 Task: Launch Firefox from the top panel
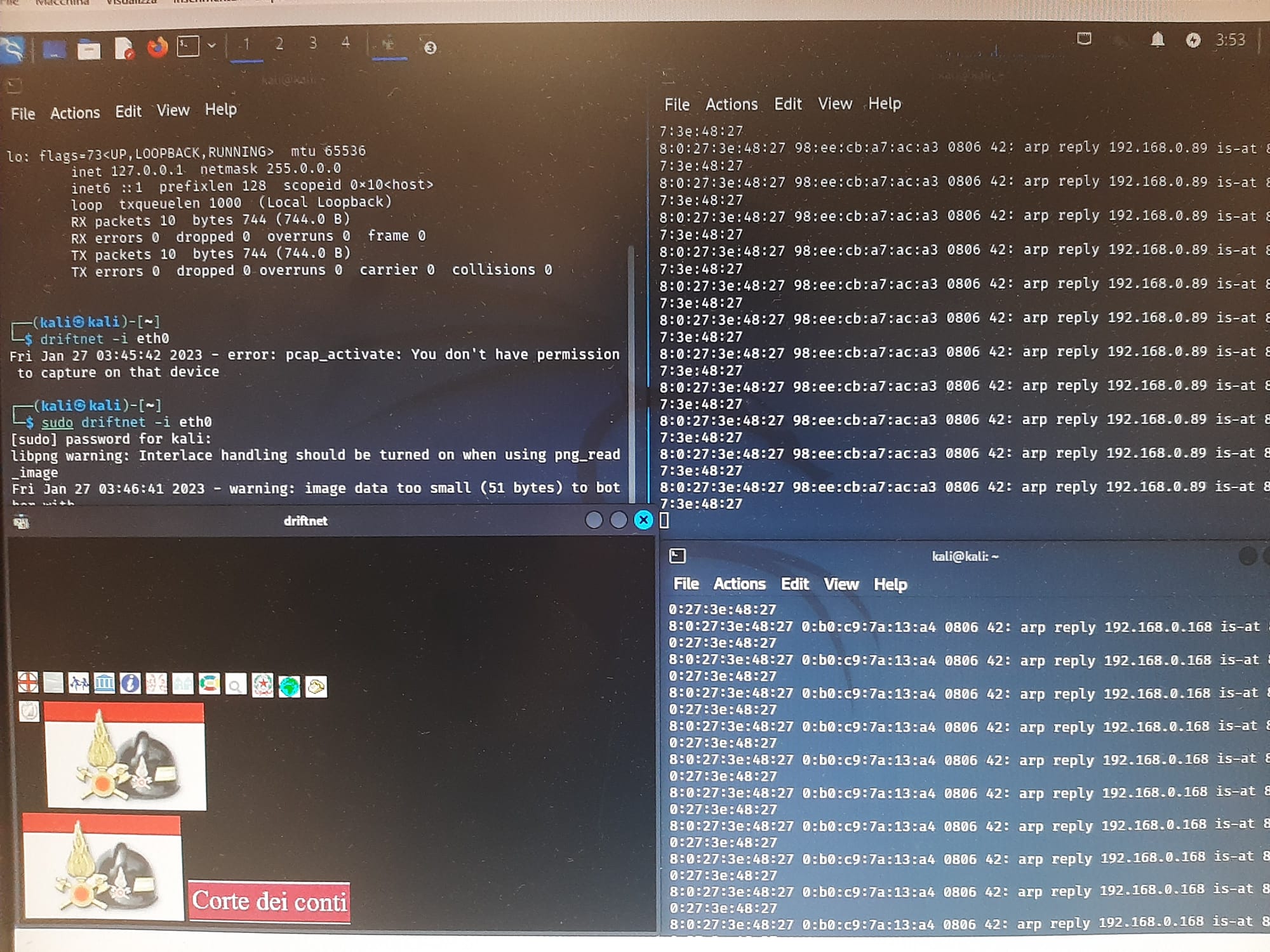(157, 48)
